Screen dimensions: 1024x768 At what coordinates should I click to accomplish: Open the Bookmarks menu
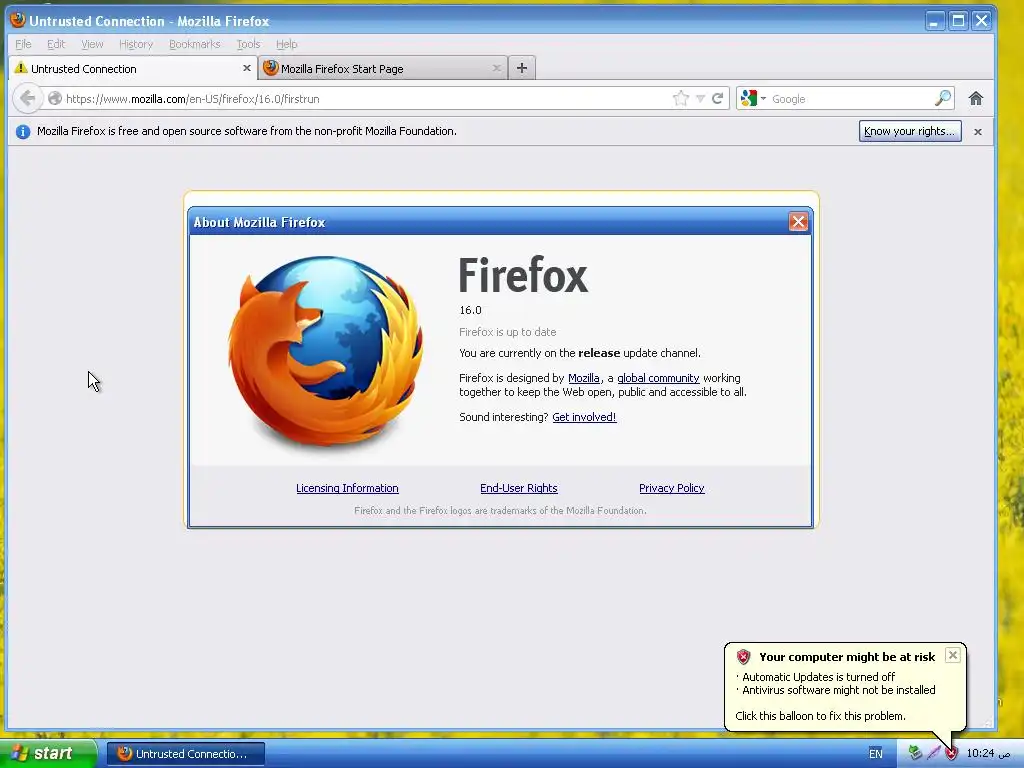pos(195,44)
